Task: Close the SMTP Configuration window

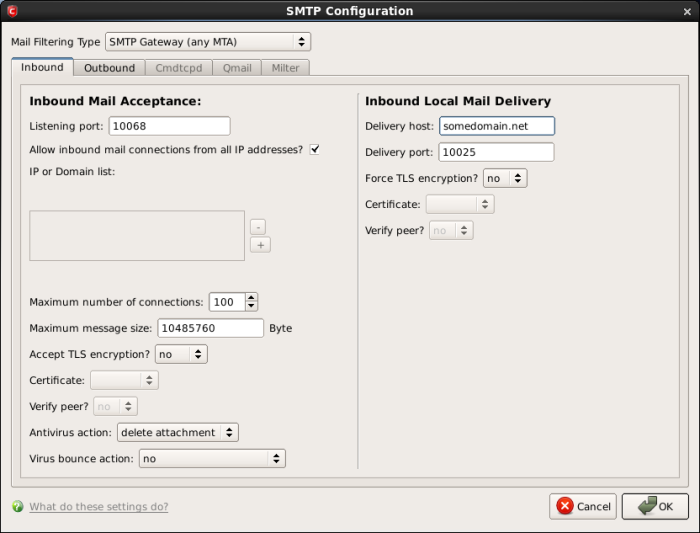Action: (687, 11)
